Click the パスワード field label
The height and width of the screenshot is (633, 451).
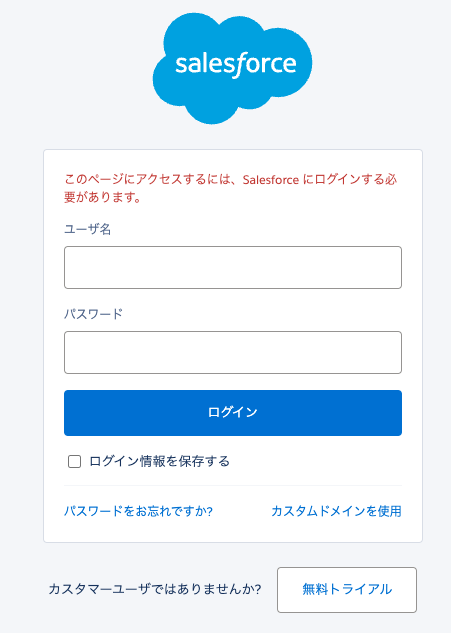click(x=93, y=314)
